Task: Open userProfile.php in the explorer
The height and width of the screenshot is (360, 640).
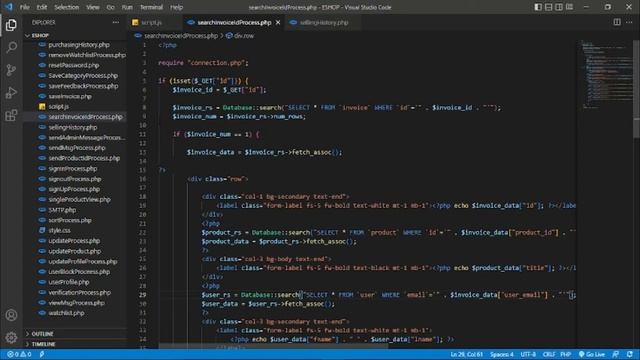Action: (x=69, y=282)
